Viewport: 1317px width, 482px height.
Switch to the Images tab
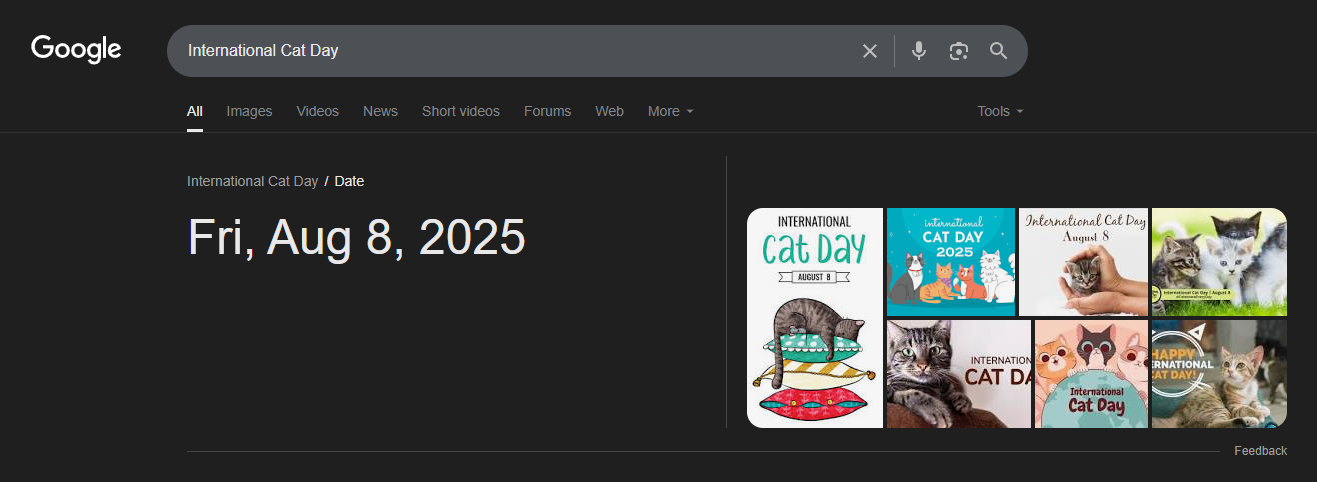[249, 111]
